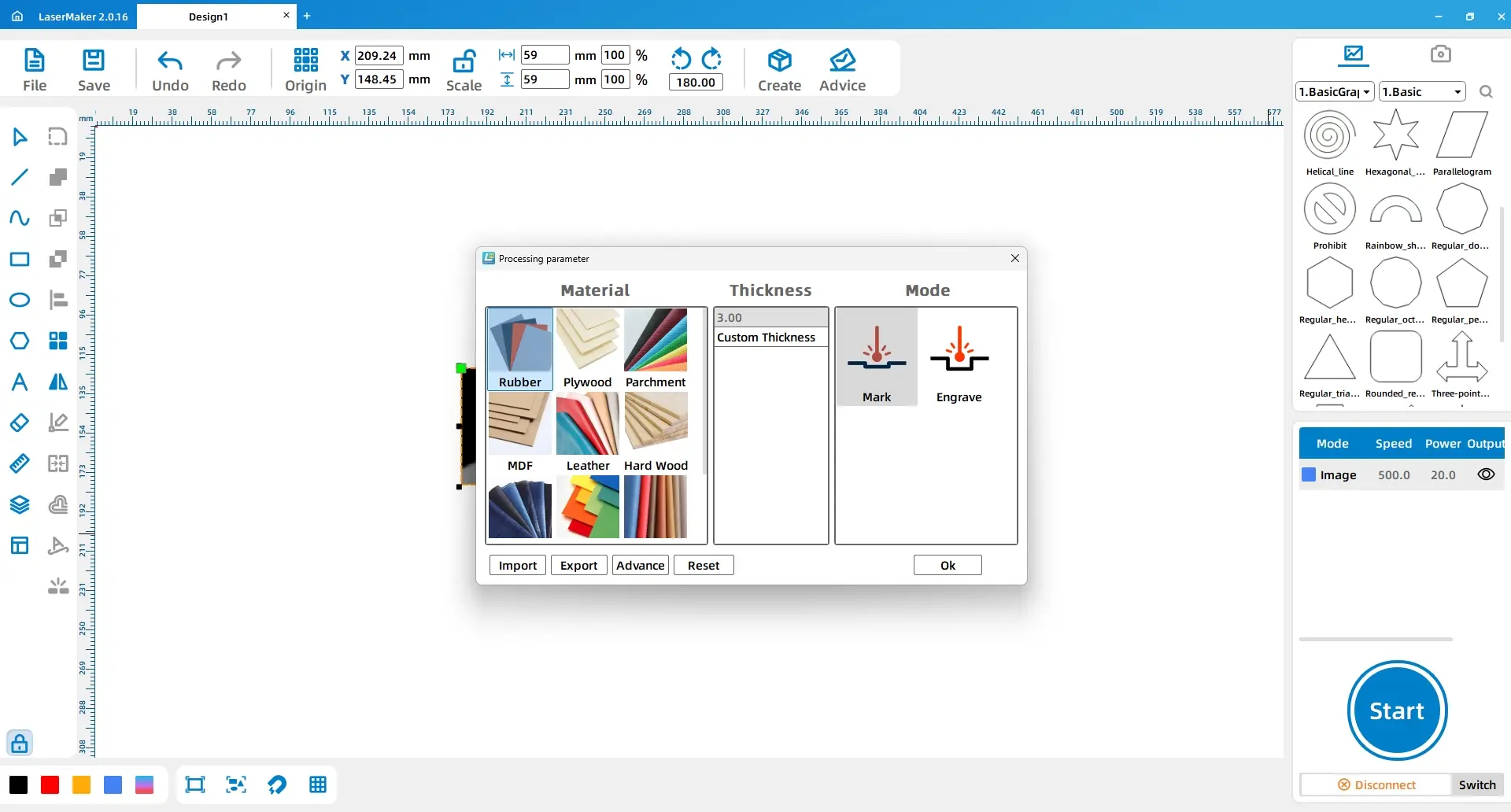Select the rectangle drawing tool
The image size is (1511, 812).
click(20, 260)
